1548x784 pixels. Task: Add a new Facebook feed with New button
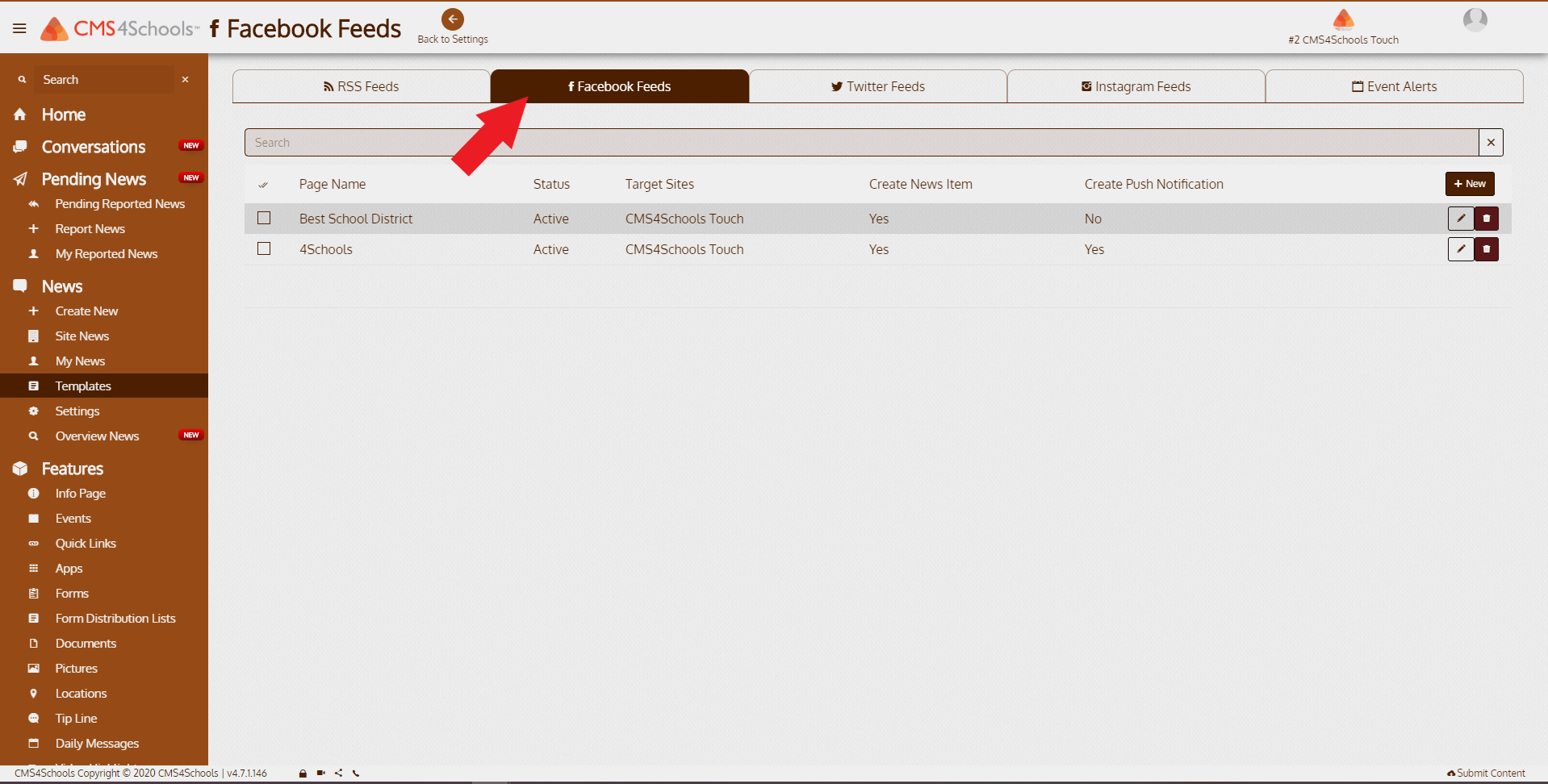(x=1471, y=184)
